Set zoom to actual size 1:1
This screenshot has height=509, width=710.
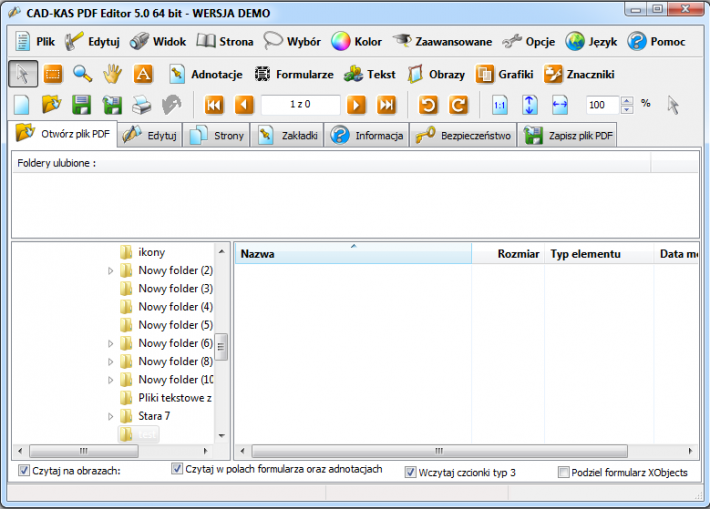pos(500,105)
